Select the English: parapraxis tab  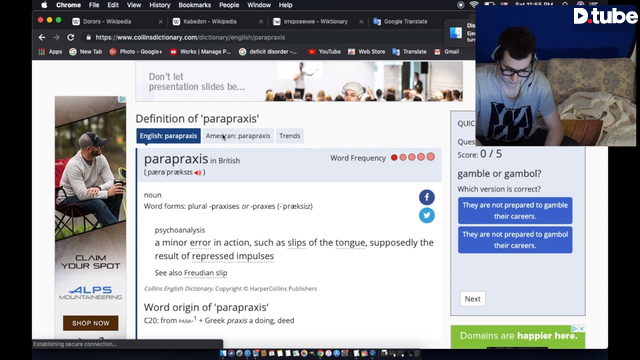[168, 136]
